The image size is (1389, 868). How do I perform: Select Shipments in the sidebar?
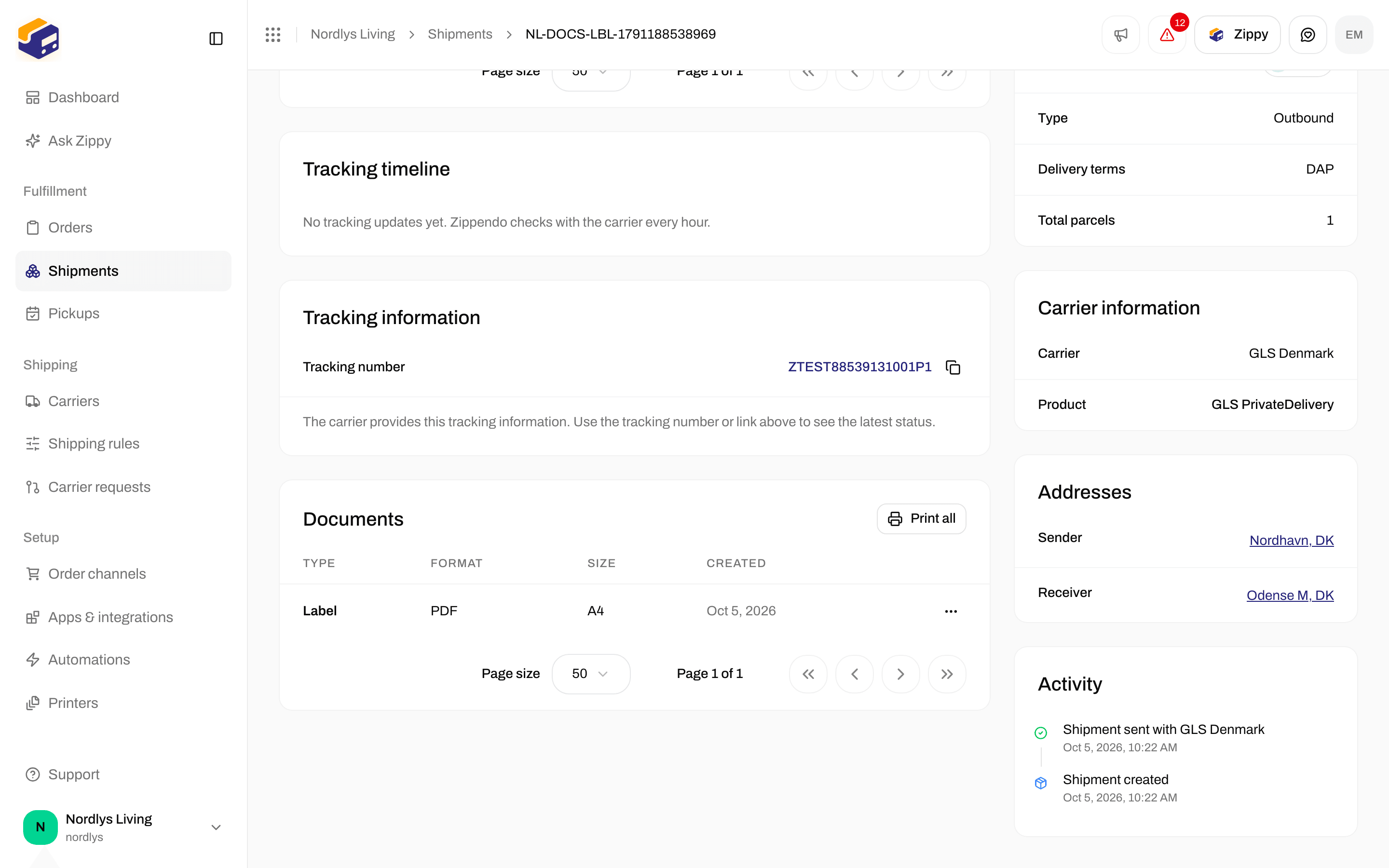point(123,271)
